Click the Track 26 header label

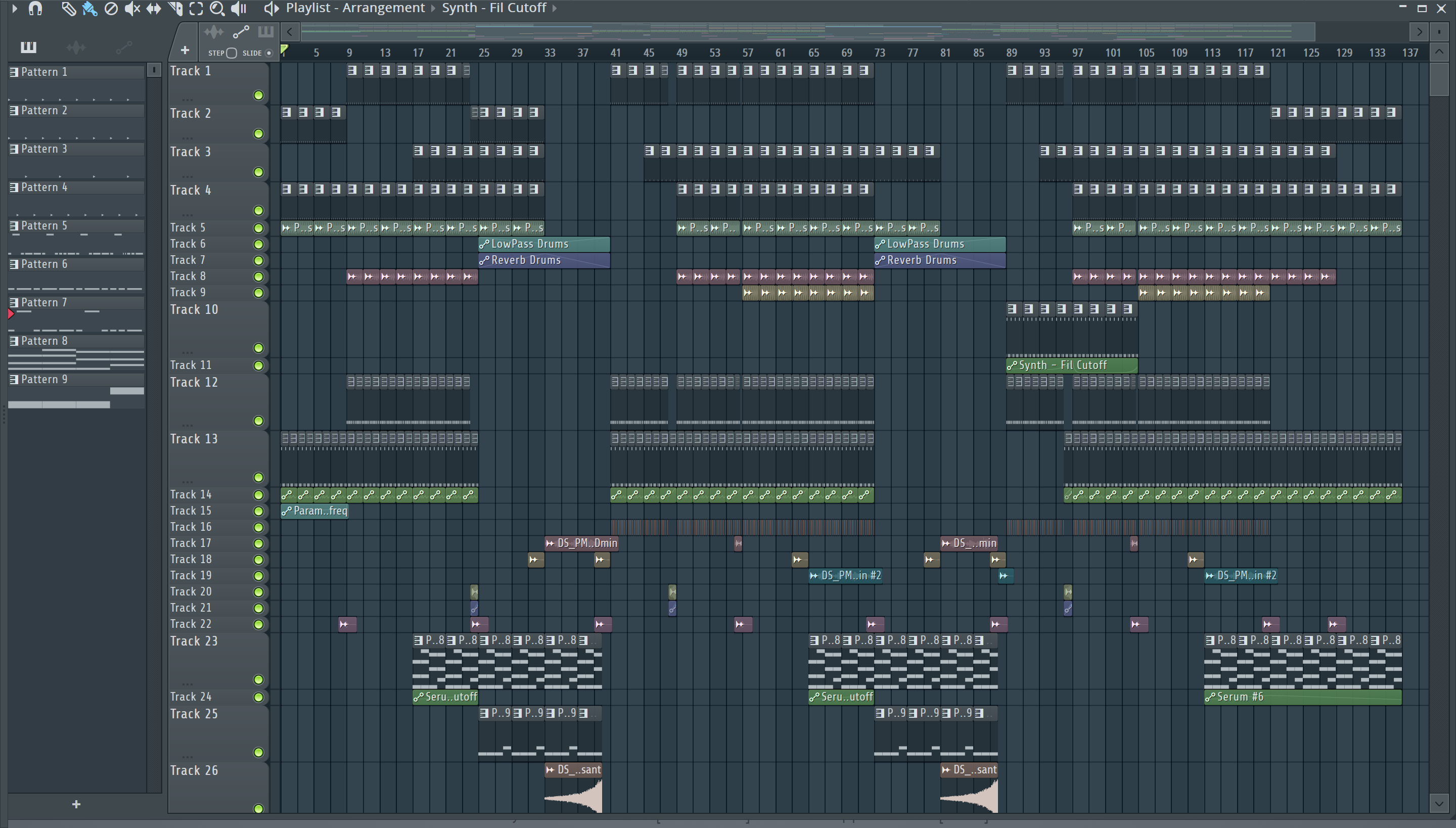pyautogui.click(x=194, y=770)
